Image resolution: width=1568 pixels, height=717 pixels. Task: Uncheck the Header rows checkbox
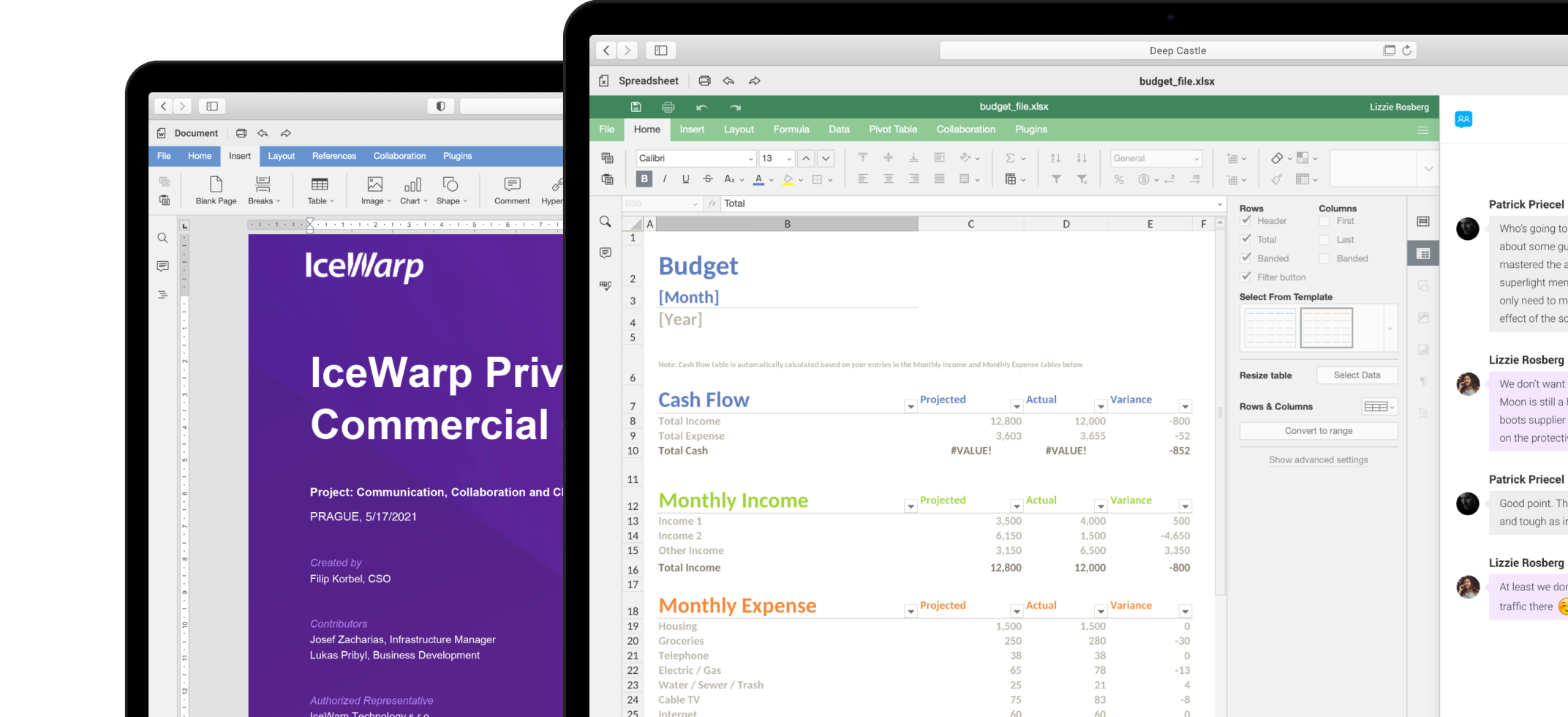point(1246,220)
